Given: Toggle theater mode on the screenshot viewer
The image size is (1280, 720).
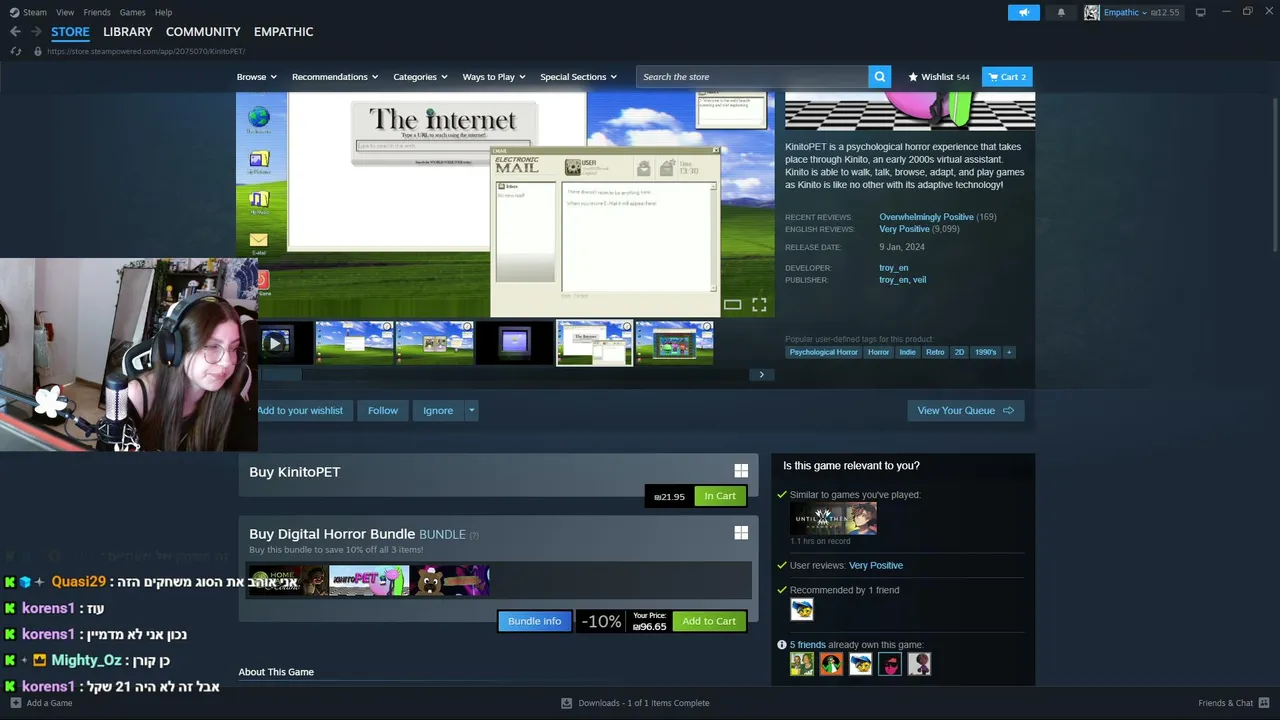Looking at the screenshot, I should coord(733,305).
